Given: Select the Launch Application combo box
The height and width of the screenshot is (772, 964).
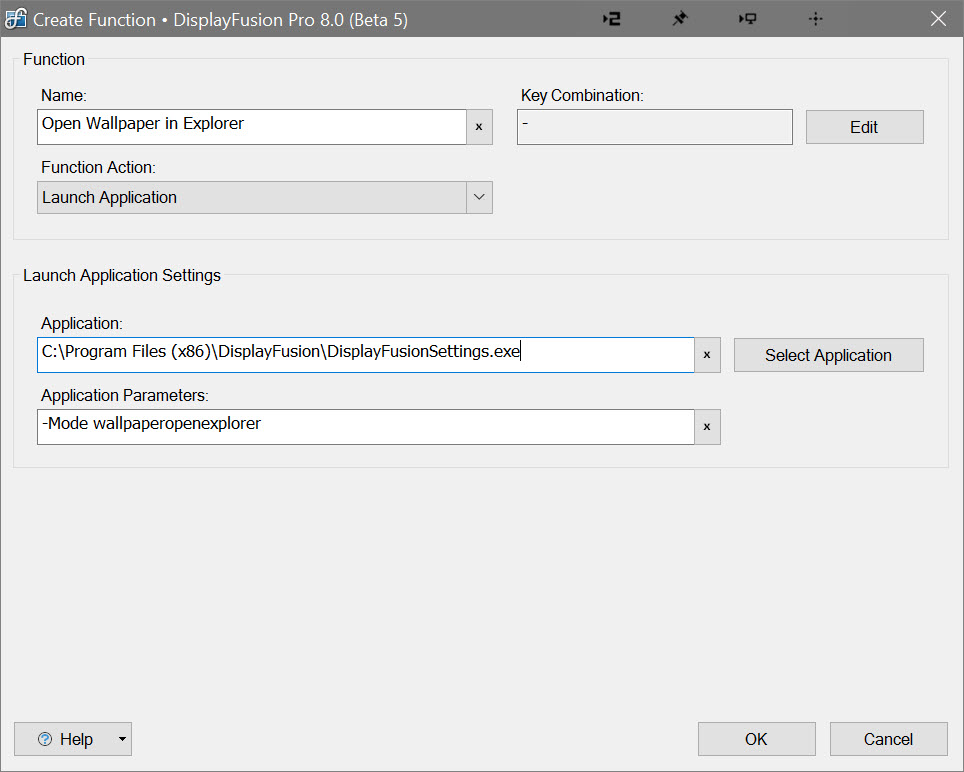Looking at the screenshot, I should 252,197.
